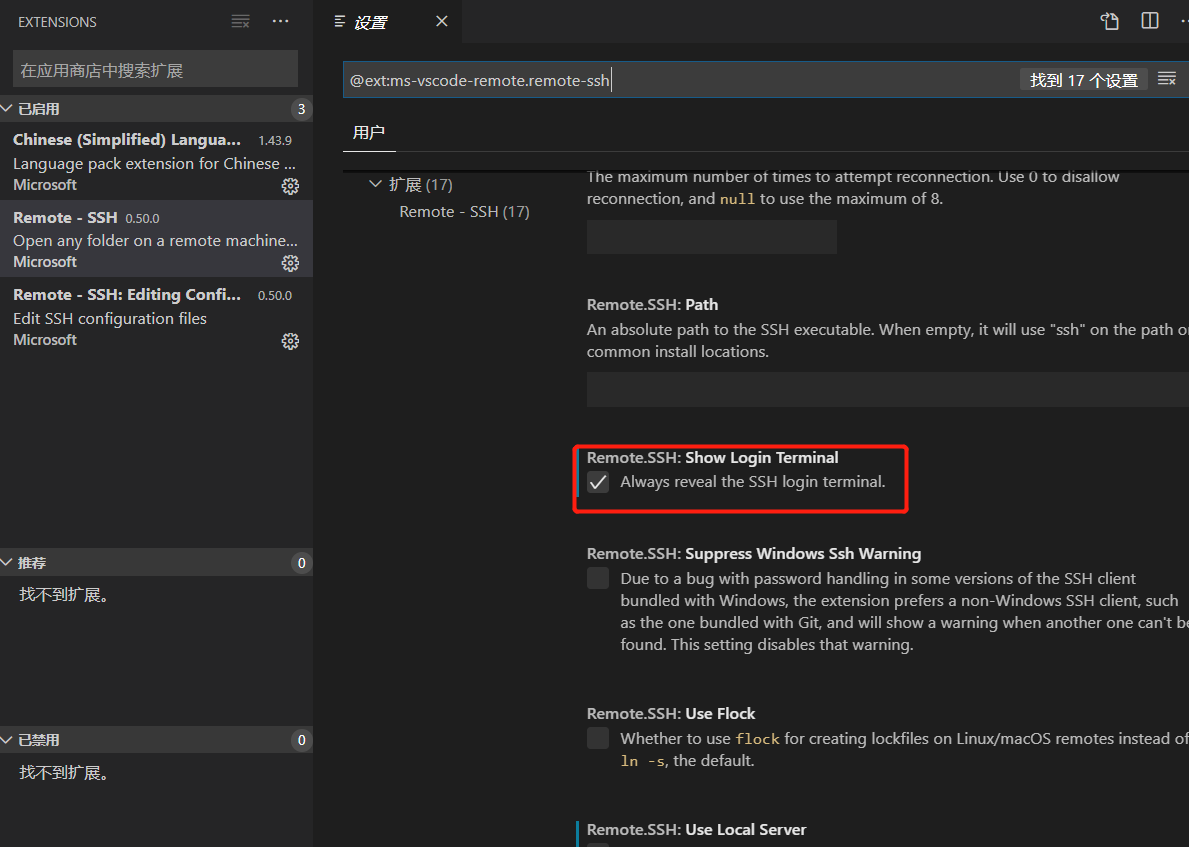Open Extensions panel more actions menu

point(281,21)
